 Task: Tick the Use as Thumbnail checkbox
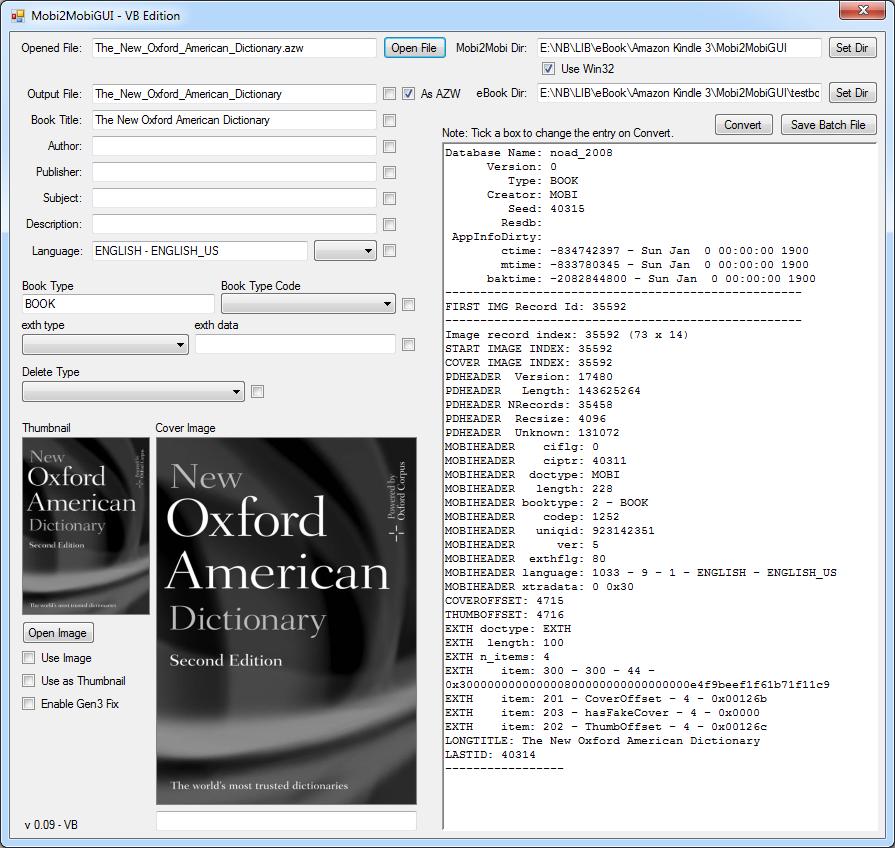click(x=29, y=681)
